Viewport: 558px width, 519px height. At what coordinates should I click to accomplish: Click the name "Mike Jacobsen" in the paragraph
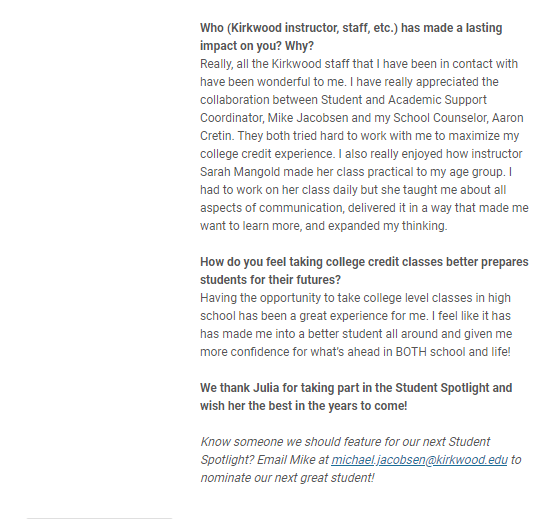tap(308, 117)
